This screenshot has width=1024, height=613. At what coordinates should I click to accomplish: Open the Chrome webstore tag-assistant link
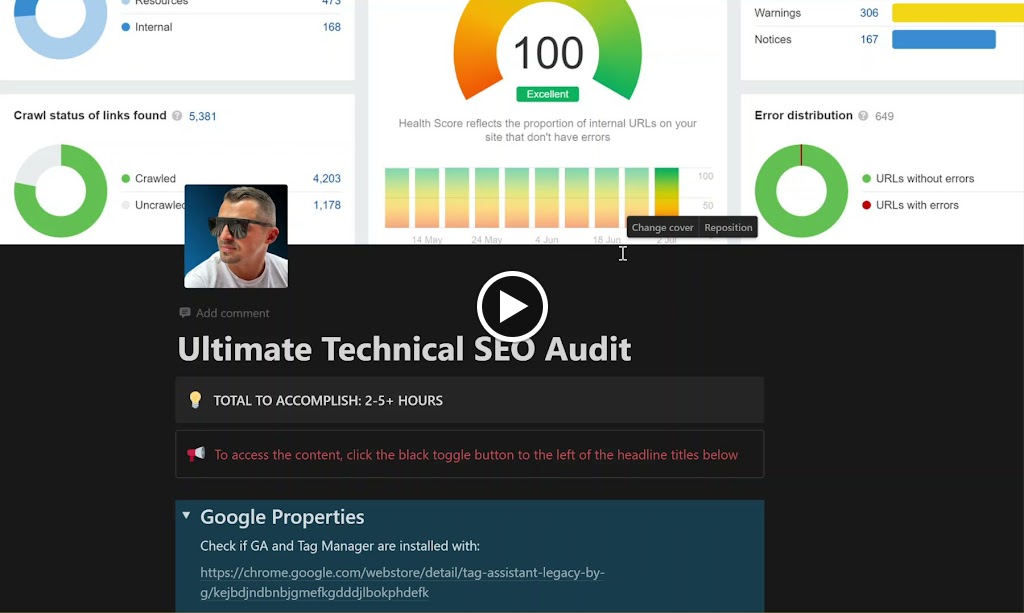coord(402,582)
